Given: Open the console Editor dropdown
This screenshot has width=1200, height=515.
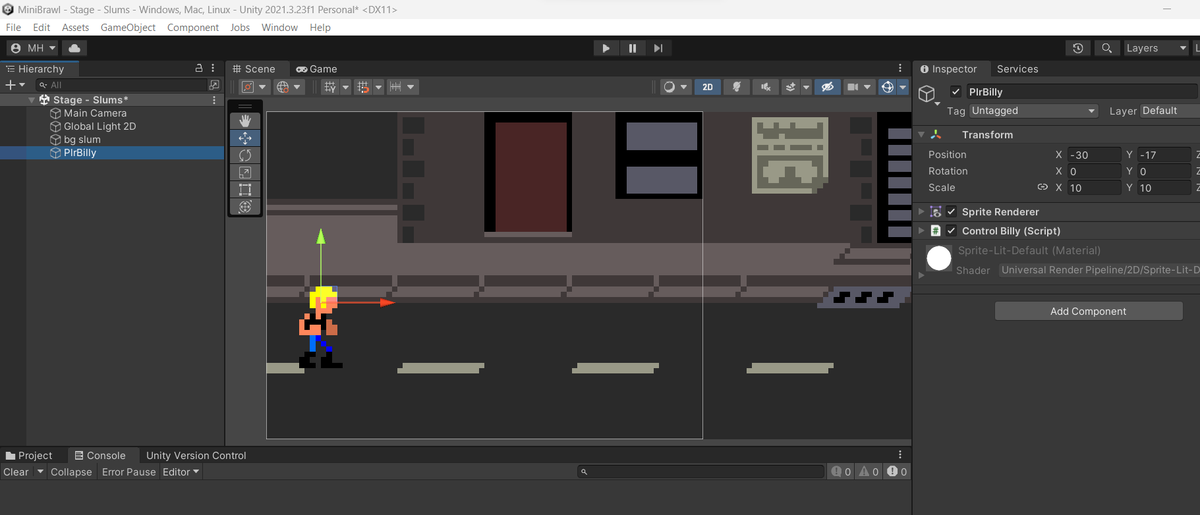Looking at the screenshot, I should [181, 472].
